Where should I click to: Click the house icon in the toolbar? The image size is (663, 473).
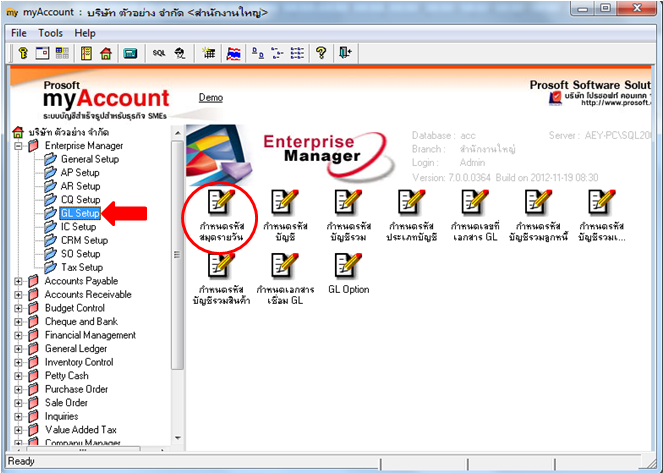click(106, 53)
